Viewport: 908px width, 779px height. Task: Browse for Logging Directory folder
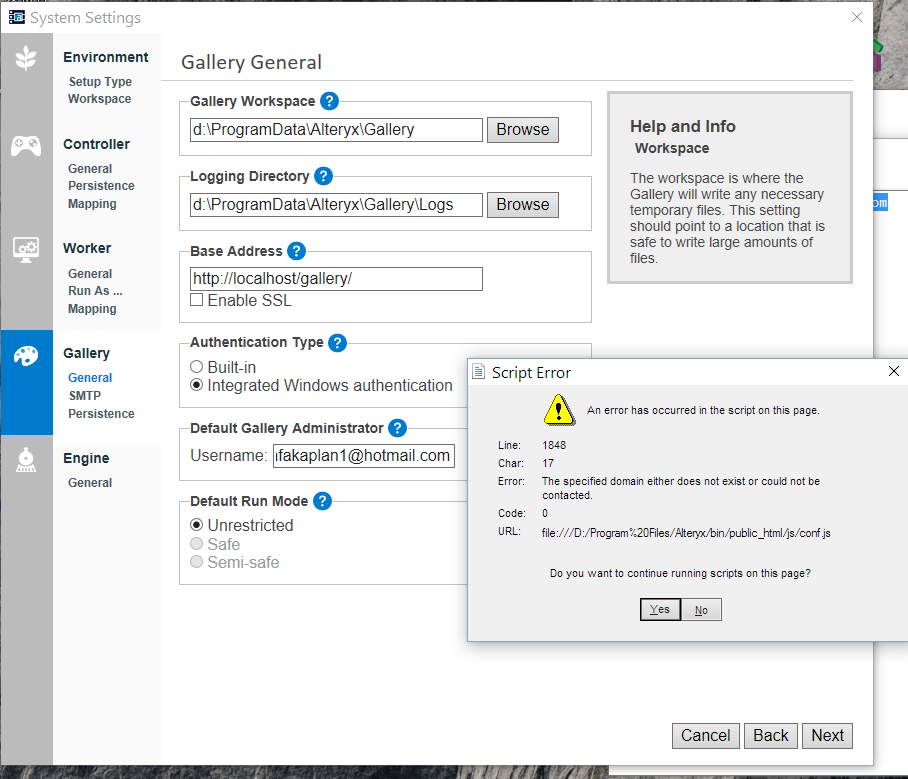(x=523, y=205)
